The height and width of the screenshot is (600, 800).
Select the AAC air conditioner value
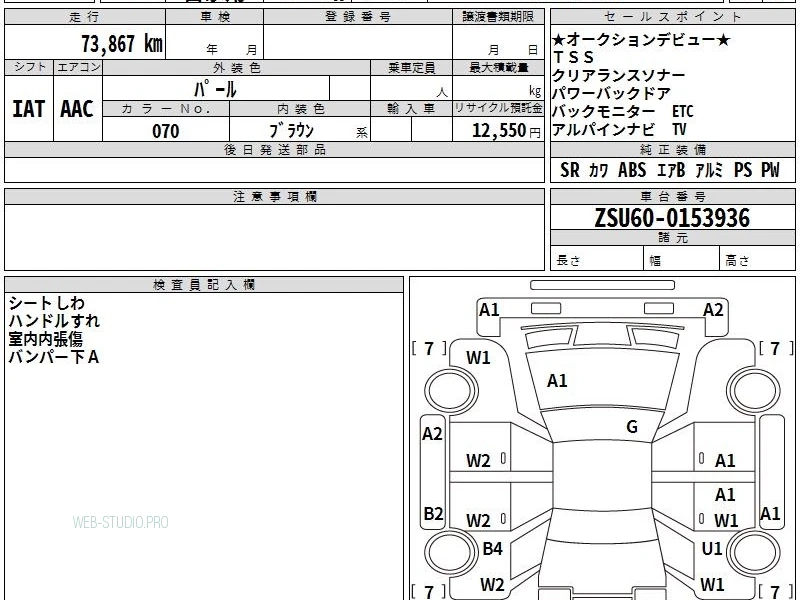[77, 109]
